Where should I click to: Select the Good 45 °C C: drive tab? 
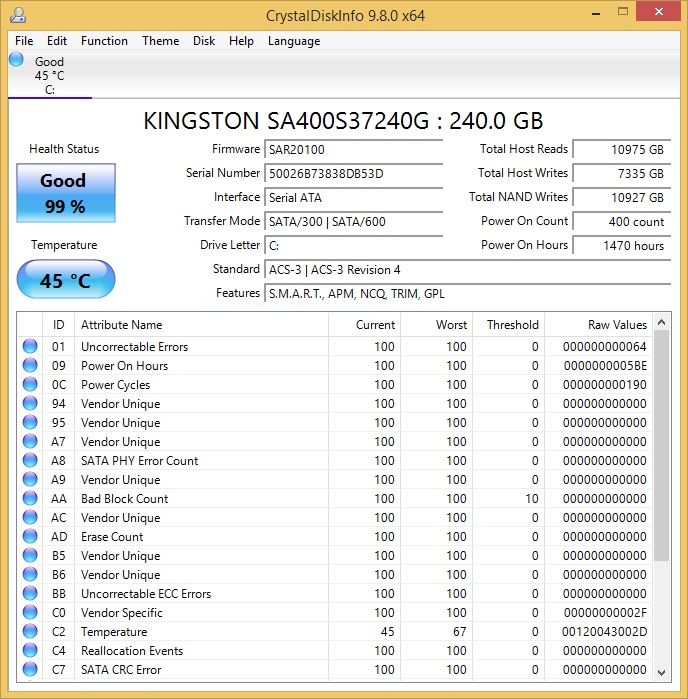(x=49, y=74)
